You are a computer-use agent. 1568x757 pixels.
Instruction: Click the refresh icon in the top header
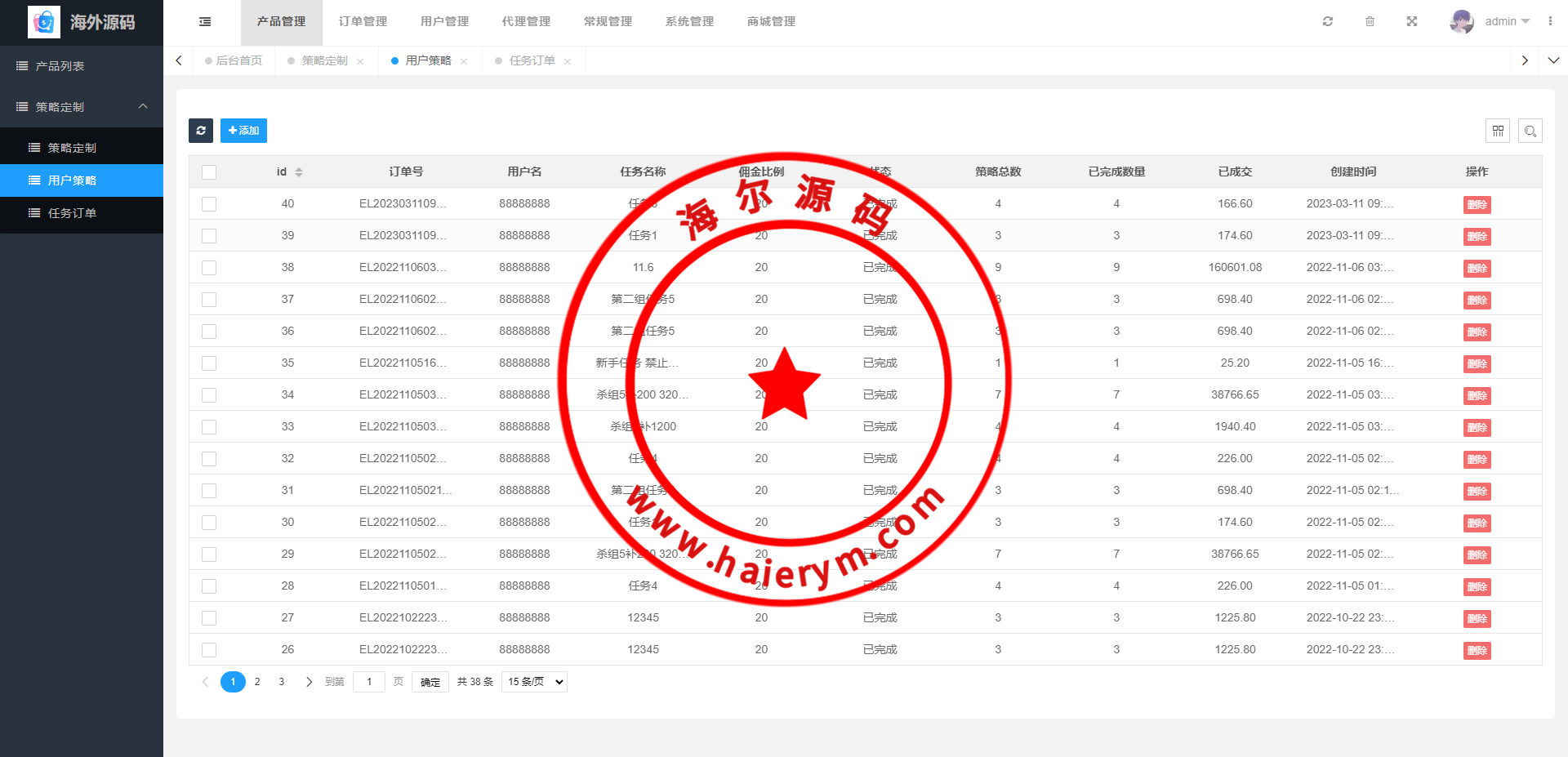point(1328,22)
